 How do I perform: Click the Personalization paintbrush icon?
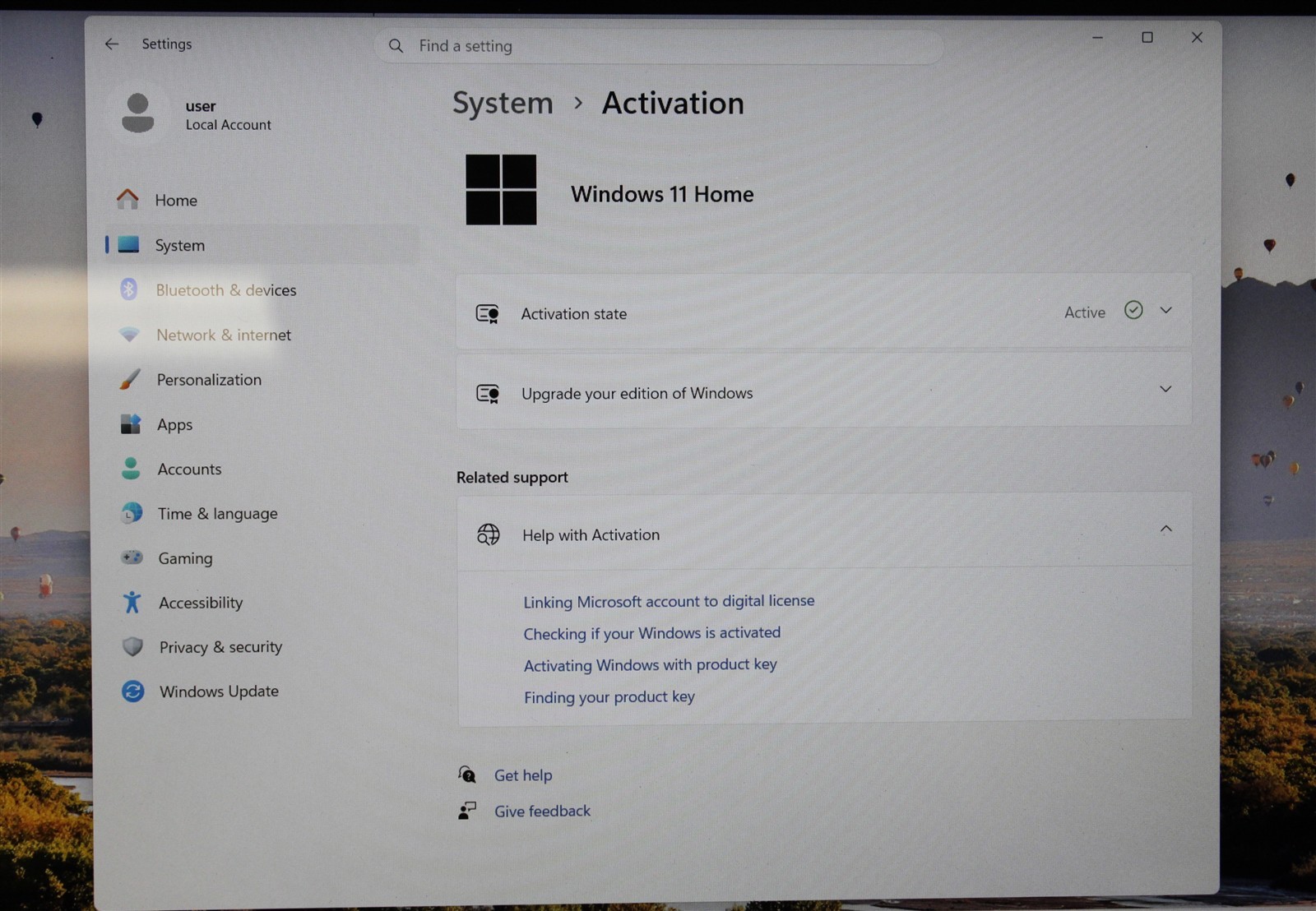tap(129, 379)
